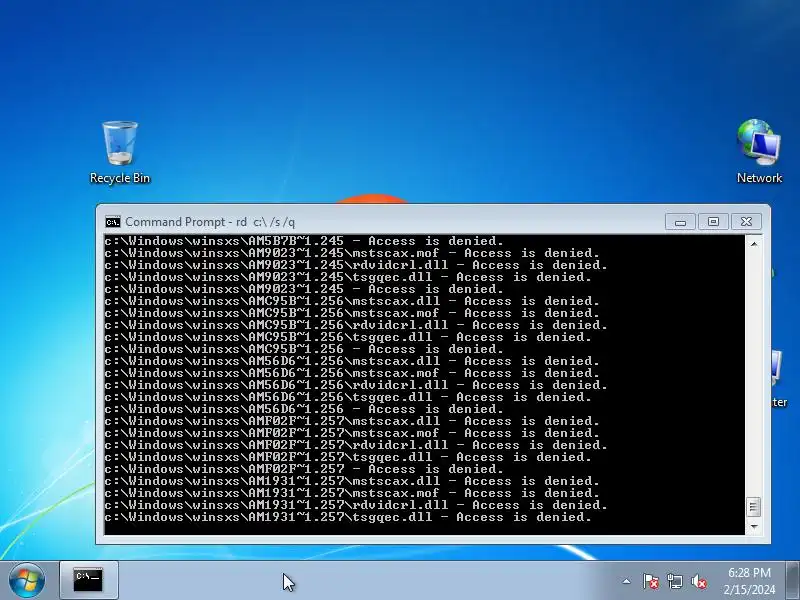
Task: Click line AMF02F~1.257\rdvidcrl.dll
Action: click(356, 445)
